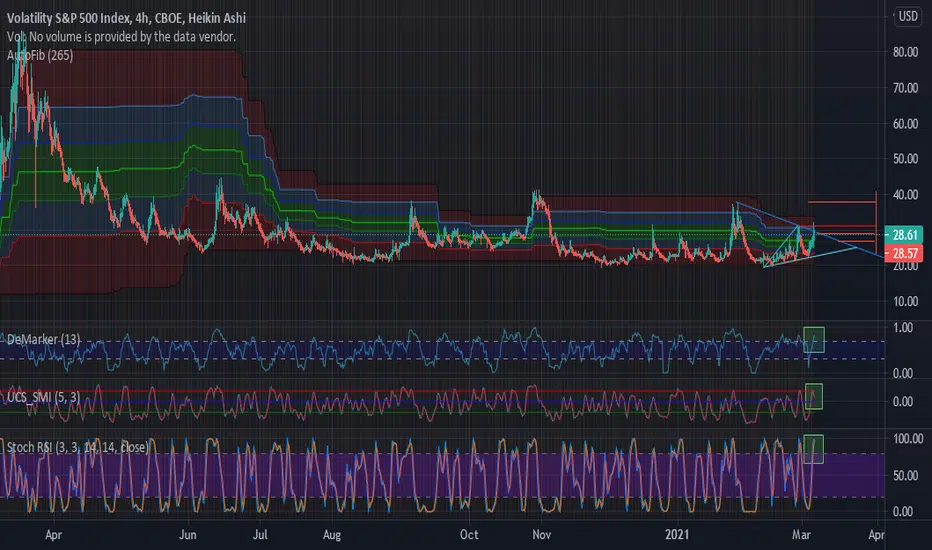Click the 80.00 level on price scale

(905, 52)
